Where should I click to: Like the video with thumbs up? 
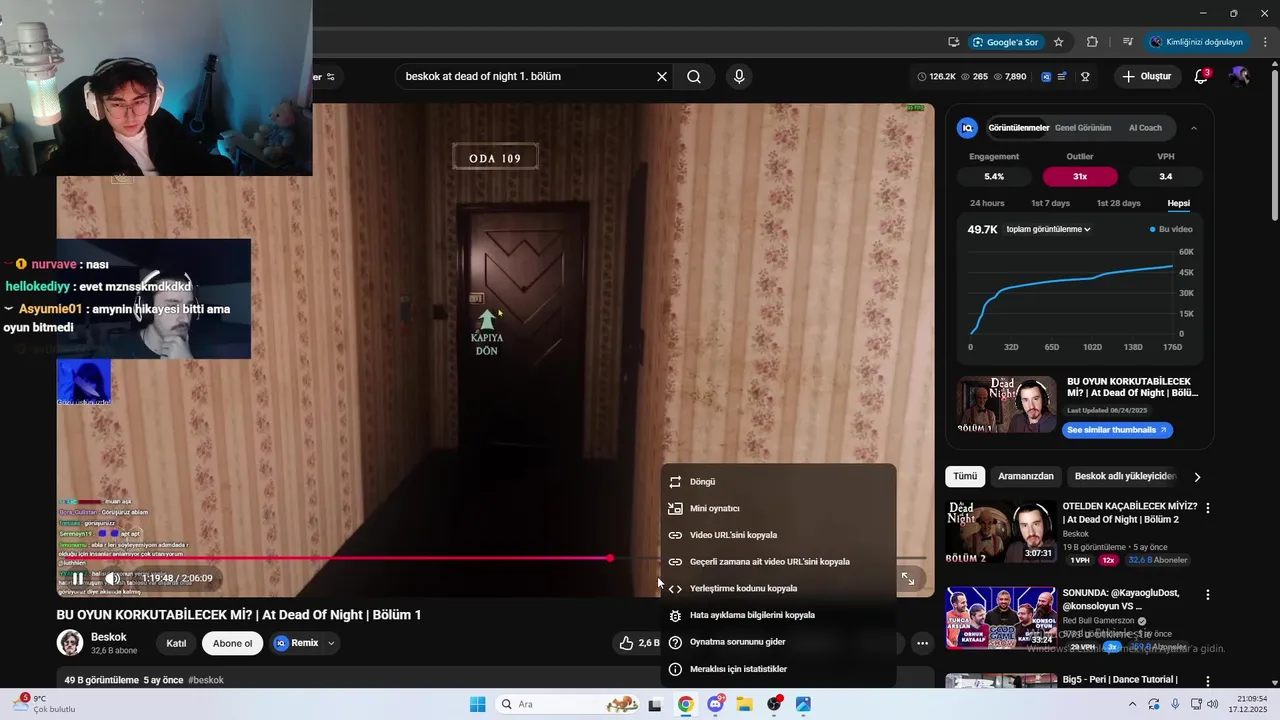click(626, 643)
